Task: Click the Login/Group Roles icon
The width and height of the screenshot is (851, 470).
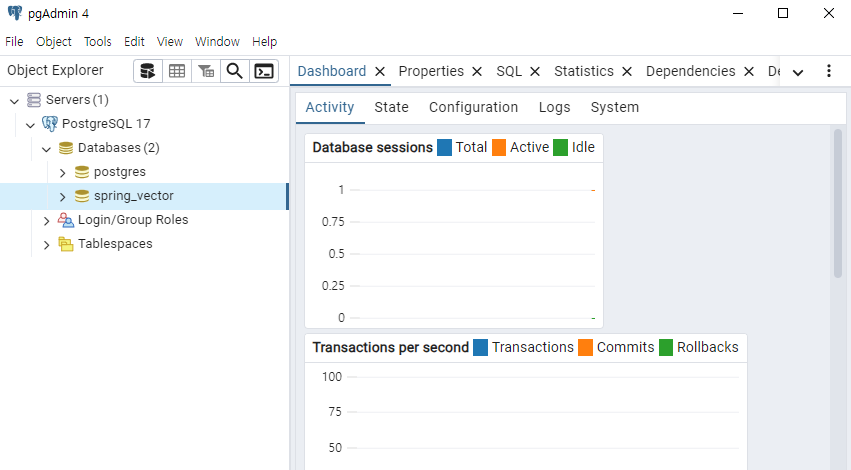Action: coord(66,220)
